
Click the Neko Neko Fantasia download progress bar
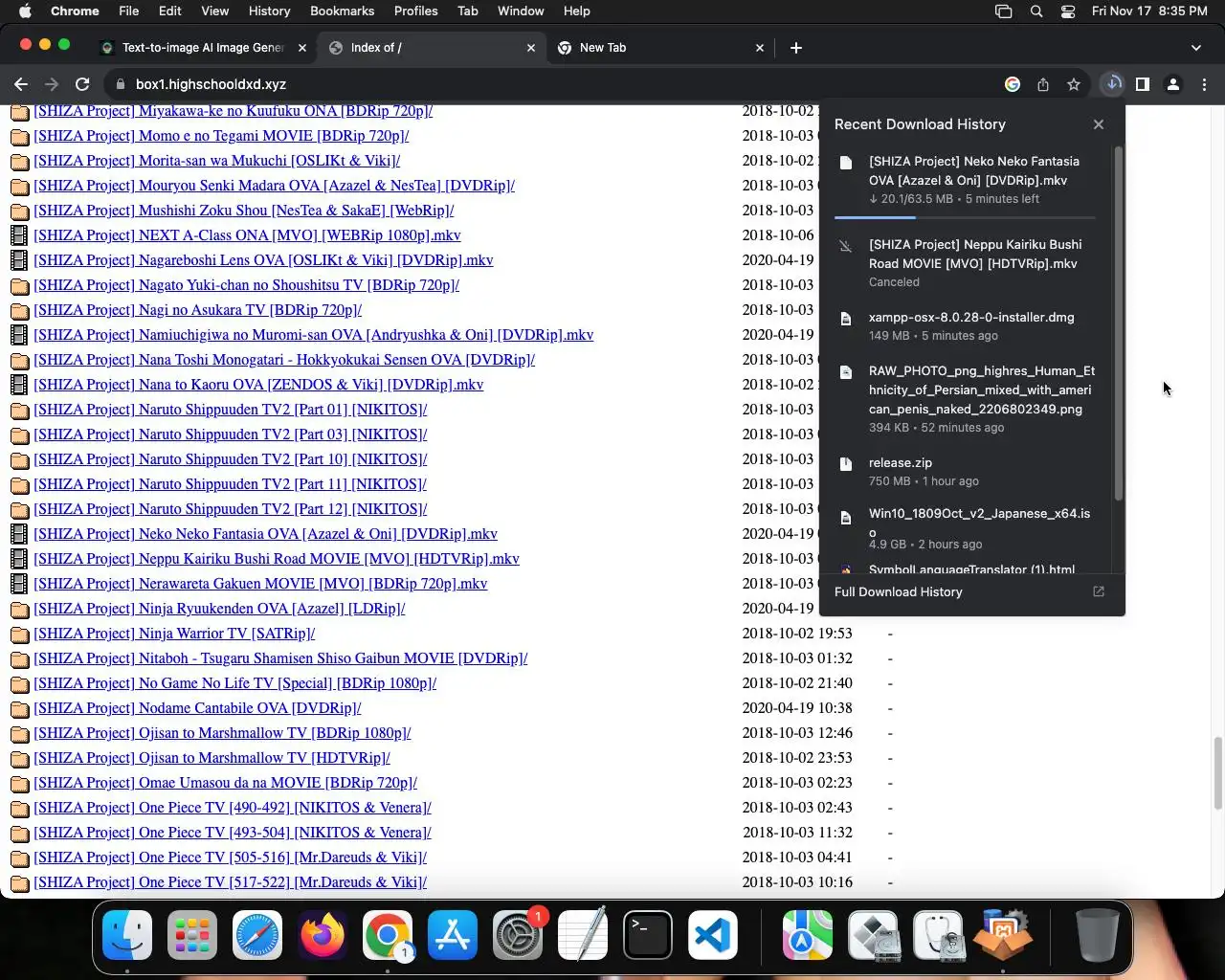click(x=965, y=218)
